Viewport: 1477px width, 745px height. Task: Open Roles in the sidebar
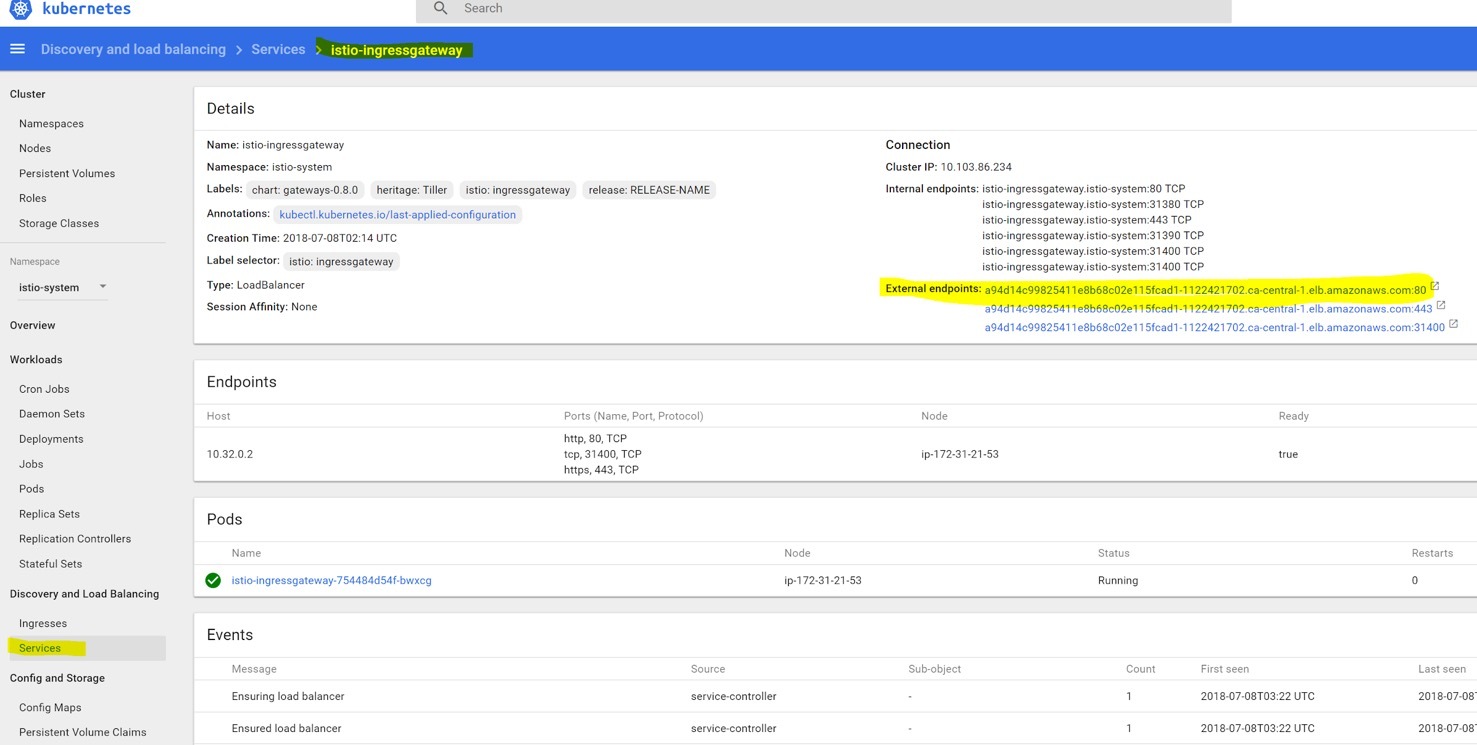pyautogui.click(x=33, y=198)
